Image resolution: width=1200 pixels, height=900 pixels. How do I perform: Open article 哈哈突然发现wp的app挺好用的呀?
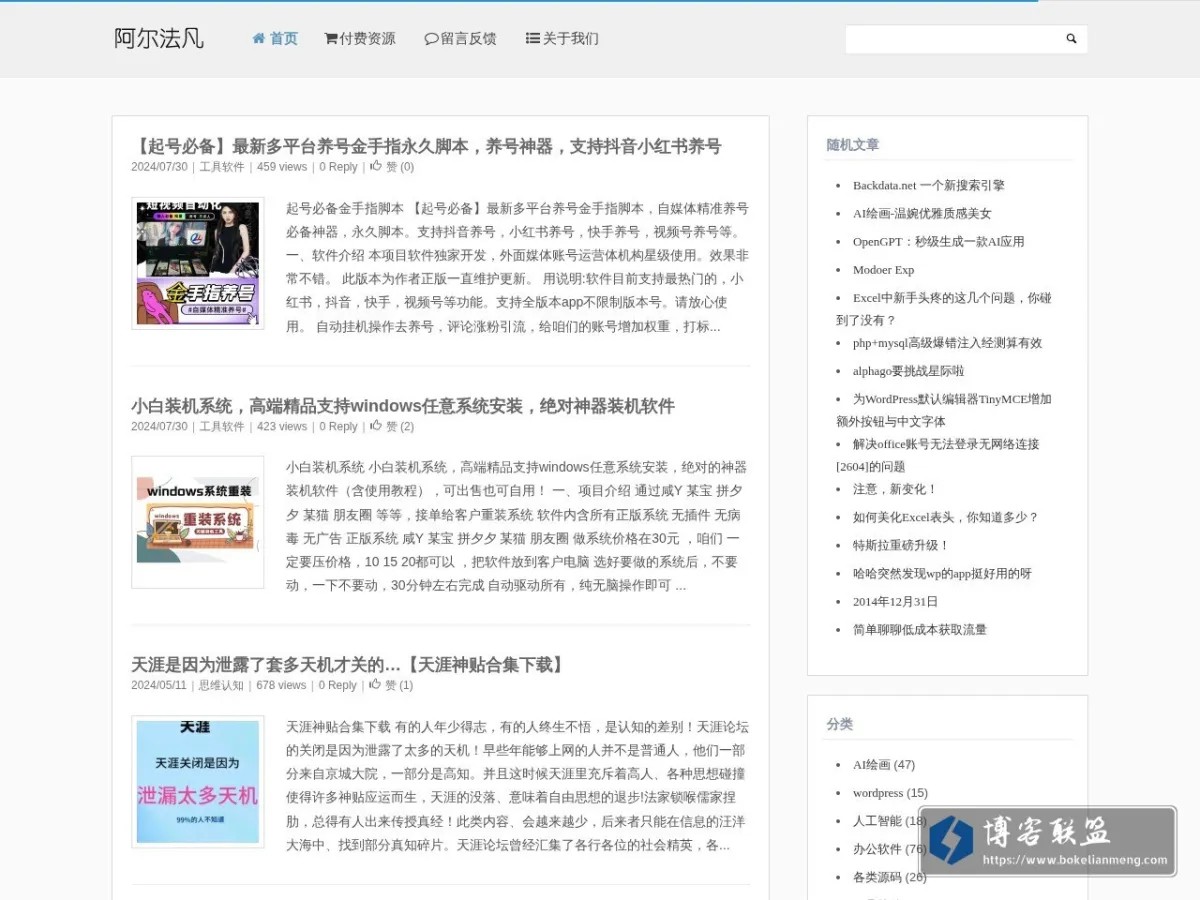[942, 573]
